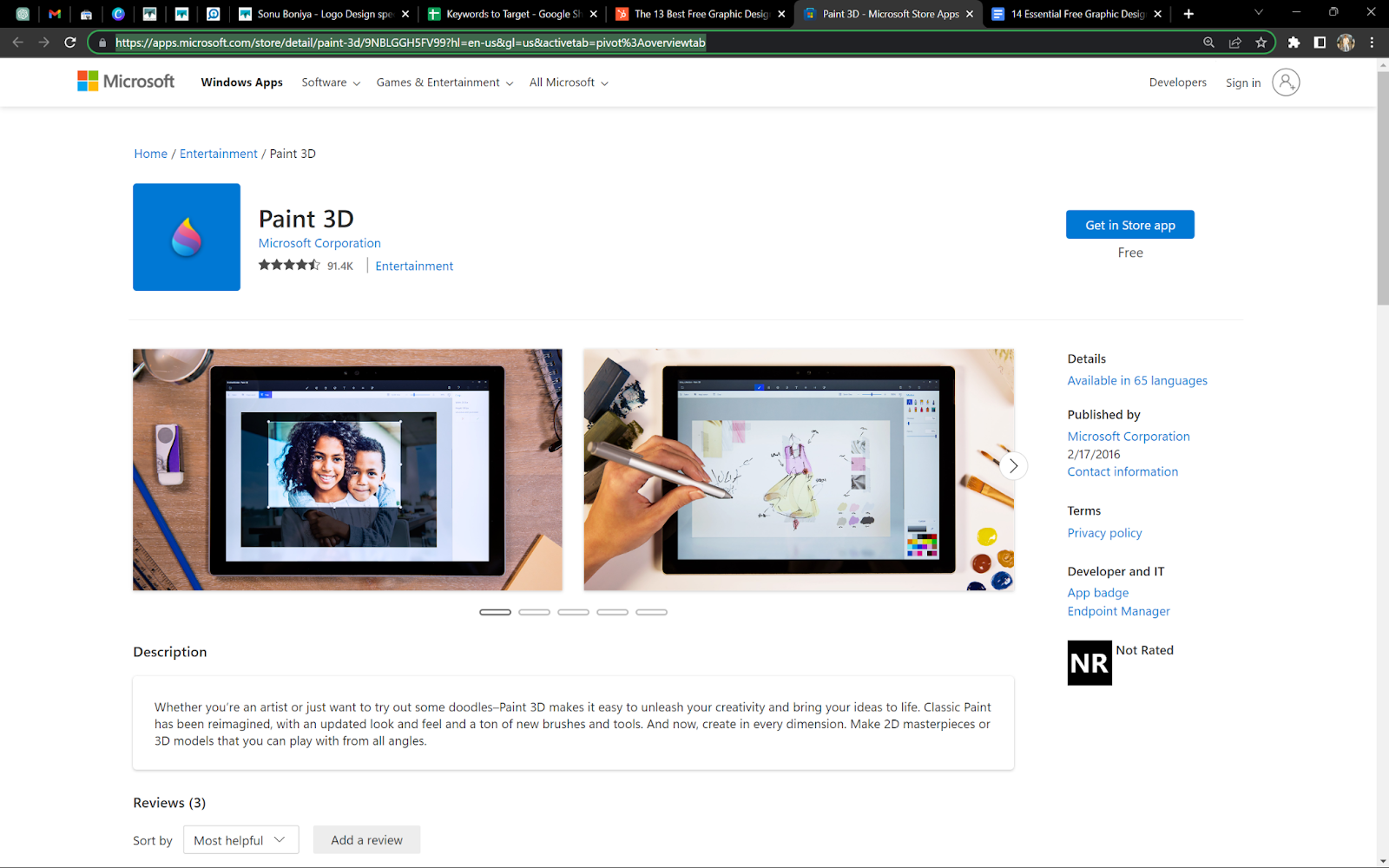The image size is (1389, 868).
Task: View site security lock info
Action: click(102, 43)
